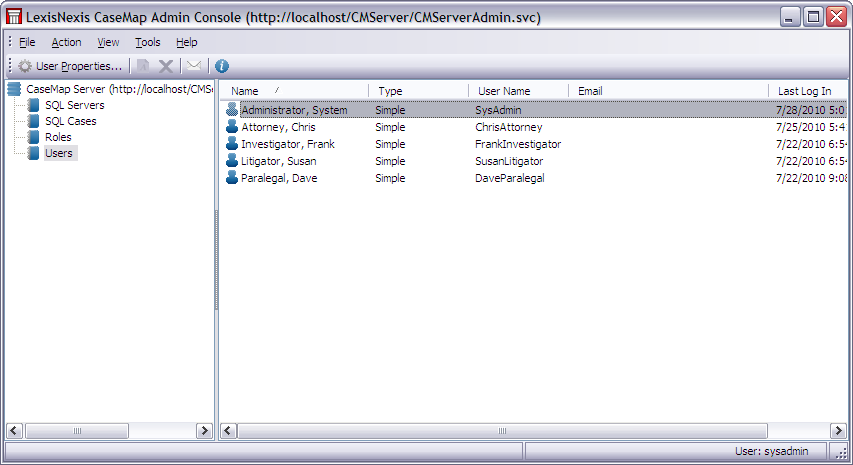Open the Help menu
The height and width of the screenshot is (465, 853).
click(187, 42)
